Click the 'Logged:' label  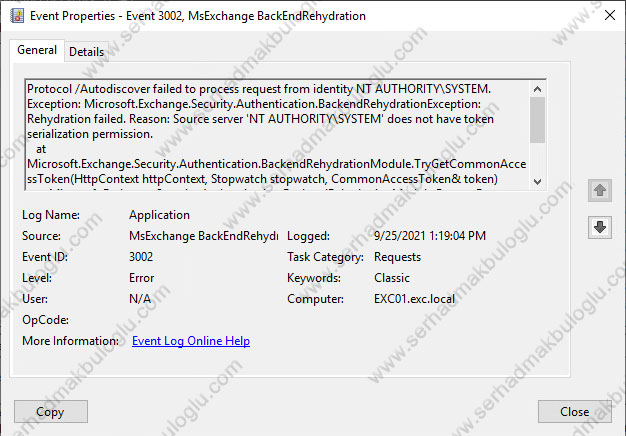click(x=308, y=236)
